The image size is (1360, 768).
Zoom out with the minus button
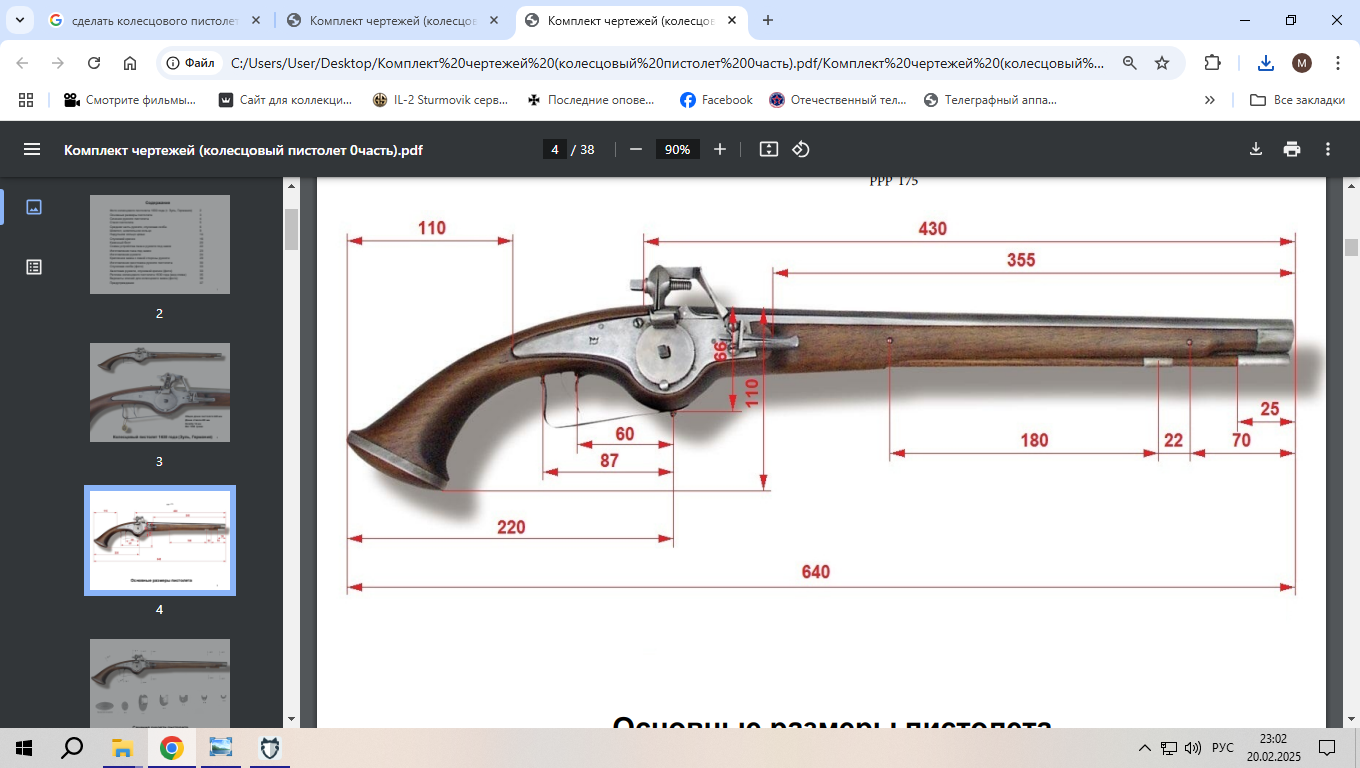tap(636, 149)
